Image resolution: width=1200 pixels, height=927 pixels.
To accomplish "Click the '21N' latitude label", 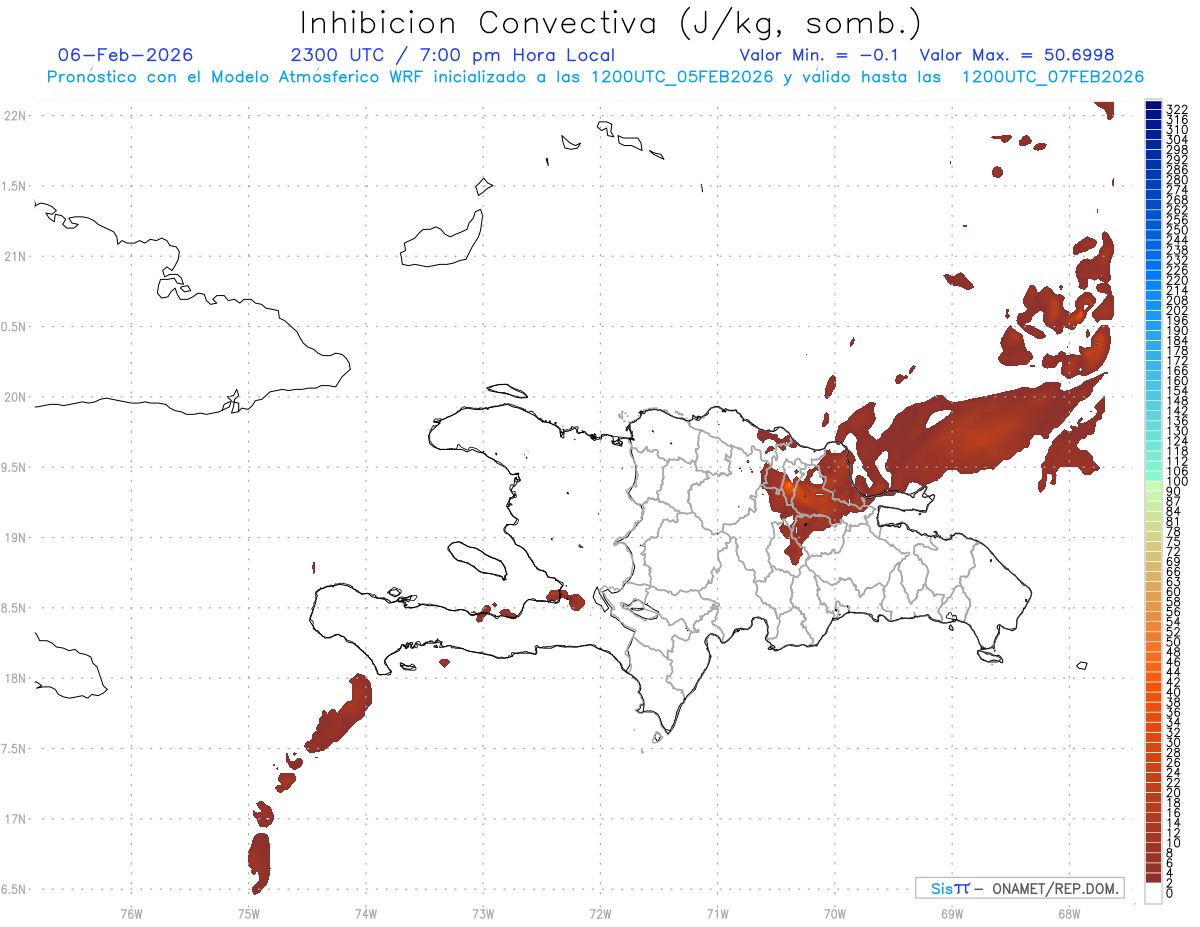I will (15, 257).
